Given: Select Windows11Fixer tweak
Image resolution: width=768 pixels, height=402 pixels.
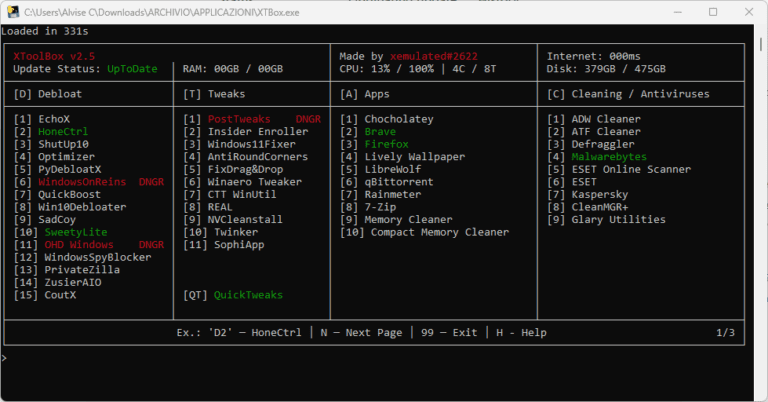Looking at the screenshot, I should (240, 144).
